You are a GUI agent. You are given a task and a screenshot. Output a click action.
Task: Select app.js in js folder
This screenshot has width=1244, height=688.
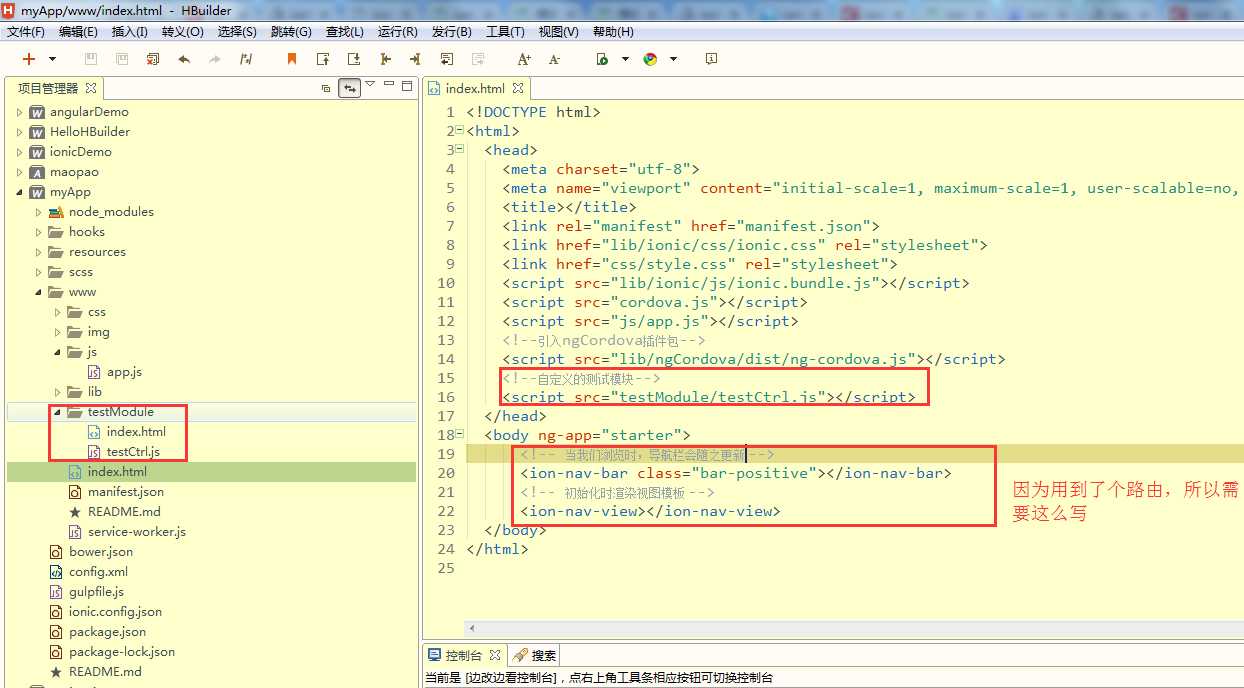pyautogui.click(x=124, y=372)
